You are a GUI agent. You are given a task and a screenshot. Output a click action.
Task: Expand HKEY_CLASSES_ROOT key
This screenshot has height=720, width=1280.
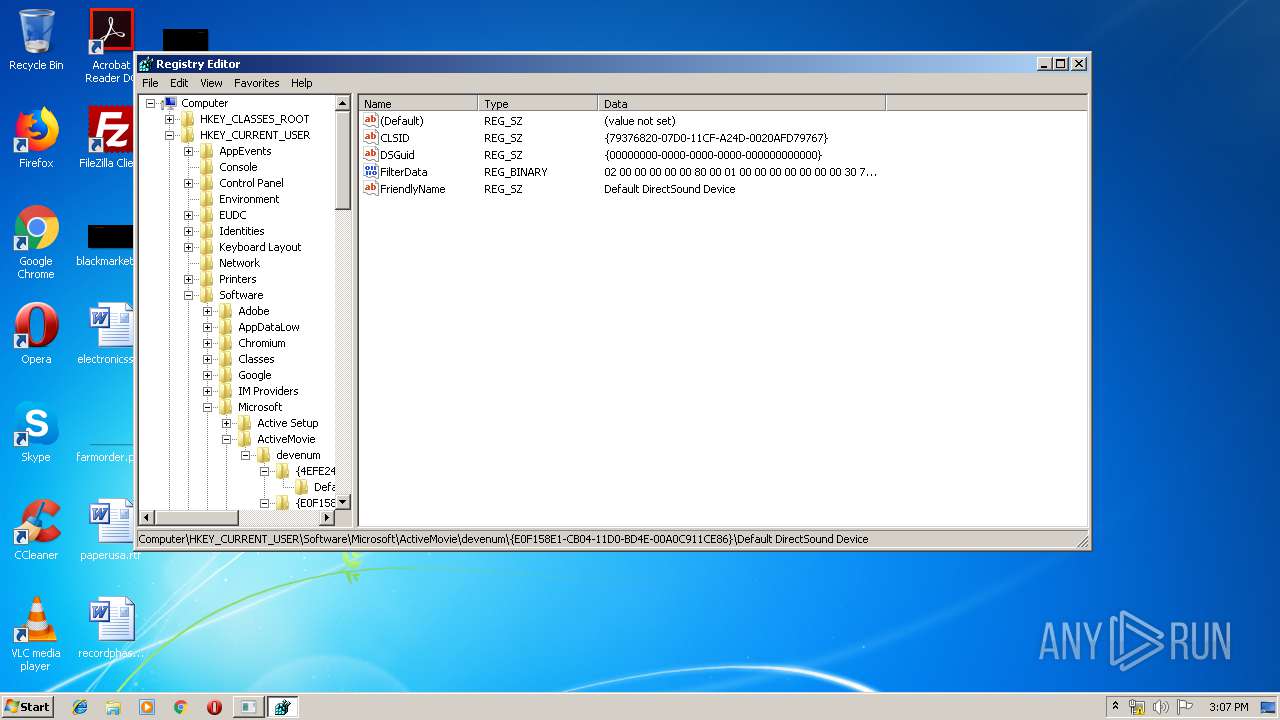[x=170, y=119]
